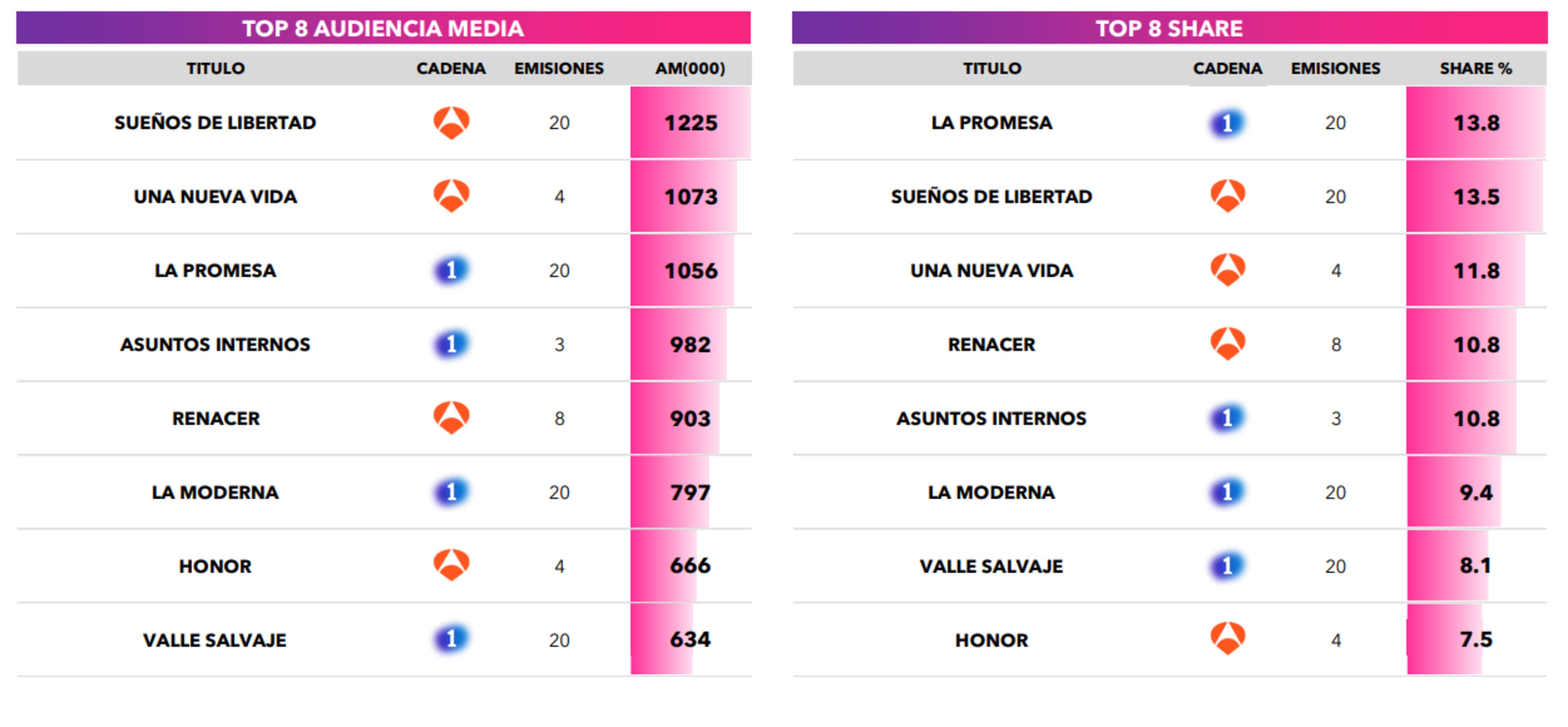
Task: Click the SHARE % column header
Action: pos(1475,68)
